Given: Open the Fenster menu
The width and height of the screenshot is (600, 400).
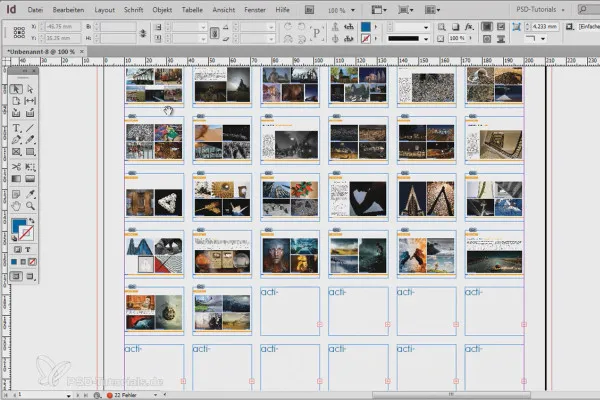Looking at the screenshot, I should [255, 10].
